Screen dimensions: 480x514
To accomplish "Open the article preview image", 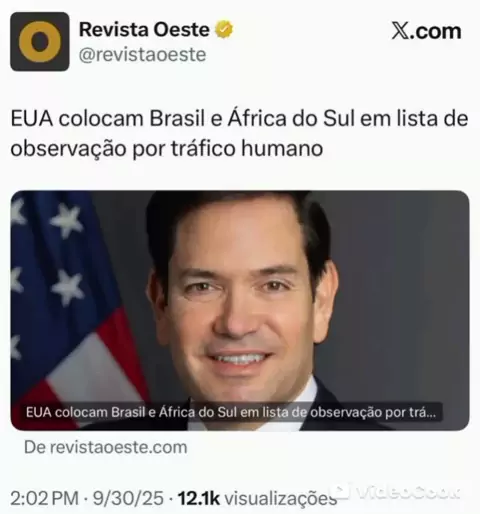I will [240, 310].
